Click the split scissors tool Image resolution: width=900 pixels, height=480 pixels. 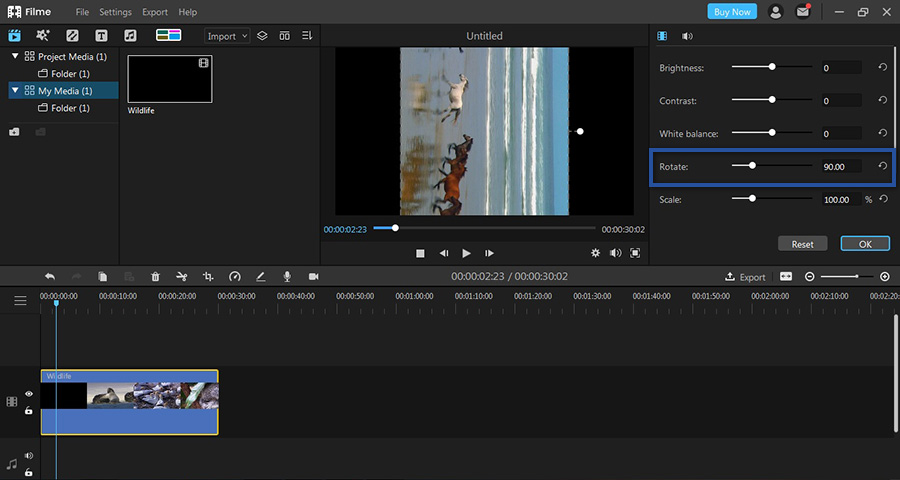pos(181,277)
